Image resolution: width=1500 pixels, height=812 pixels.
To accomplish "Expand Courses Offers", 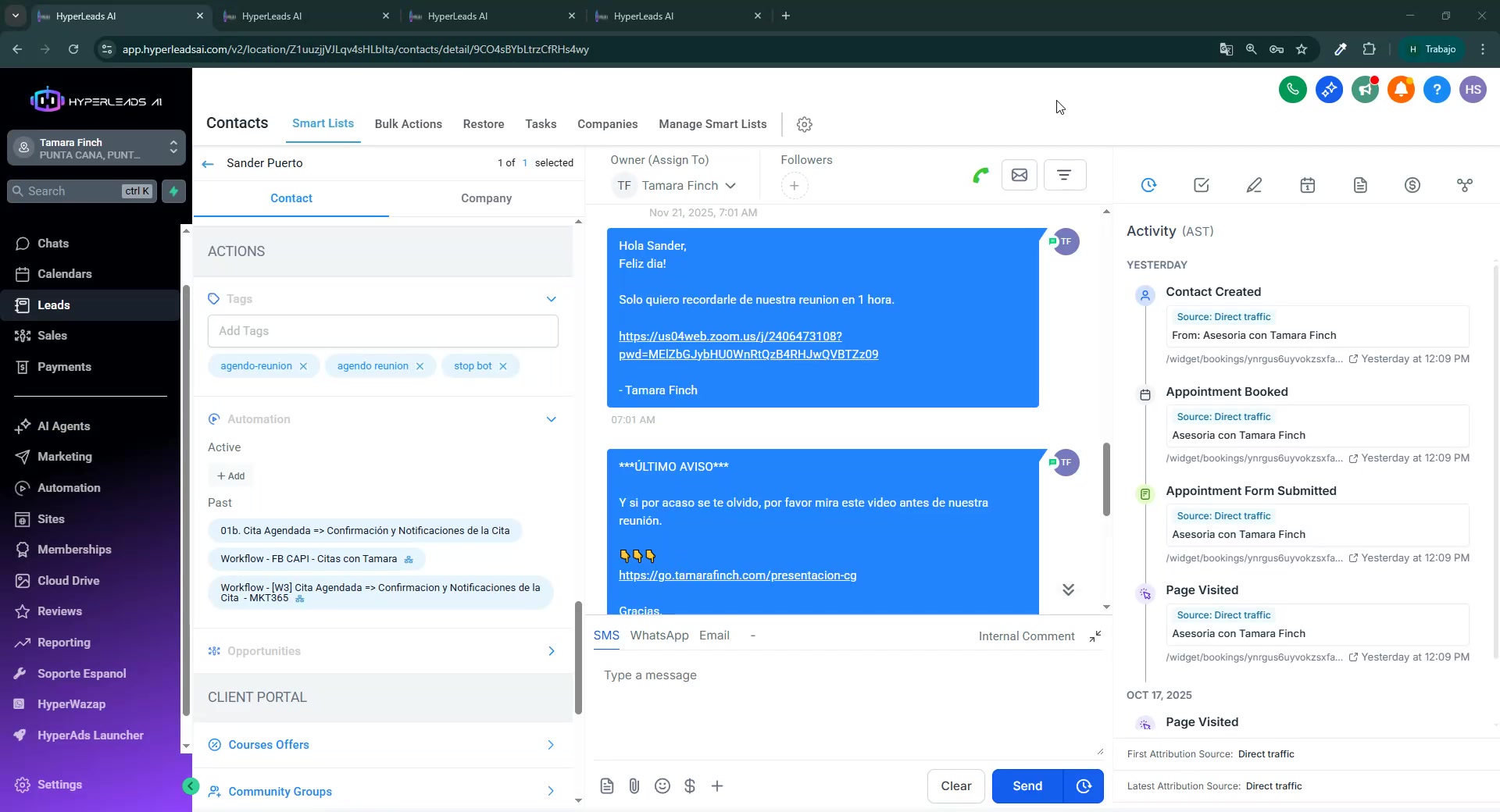I will [551, 745].
